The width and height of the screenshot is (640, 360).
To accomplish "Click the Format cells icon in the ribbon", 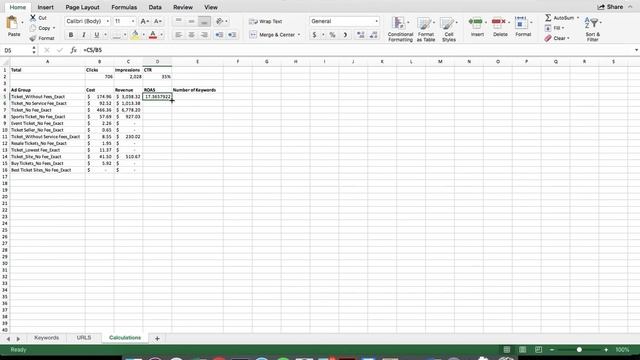I will coord(521,23).
